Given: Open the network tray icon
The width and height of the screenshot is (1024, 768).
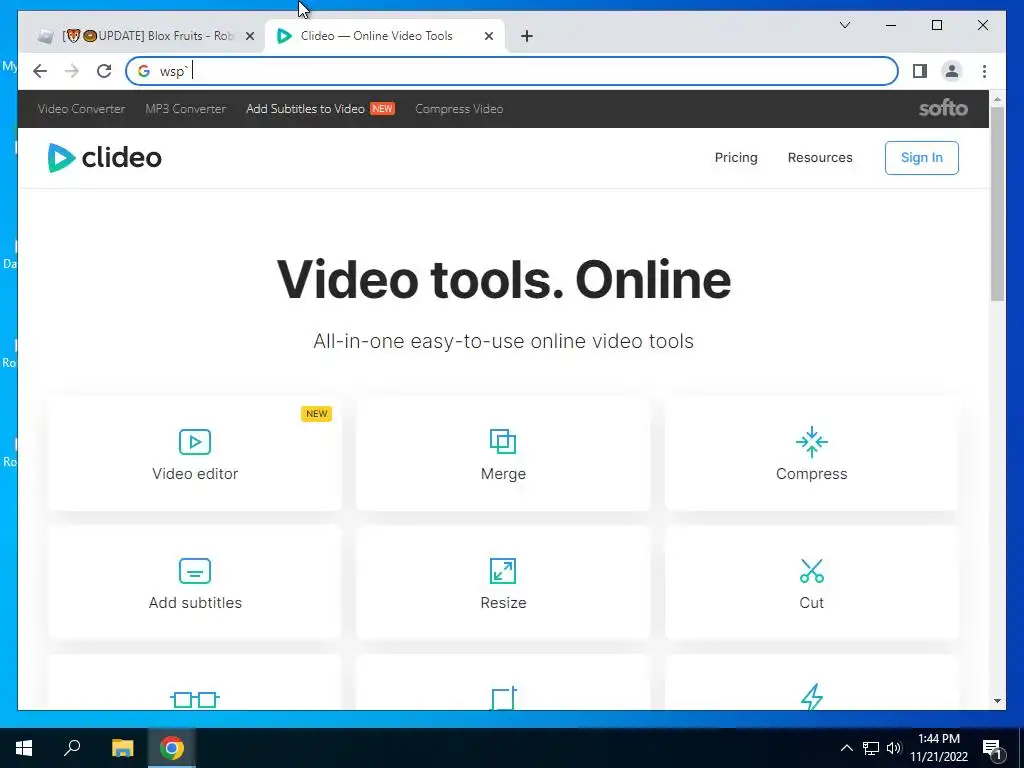Looking at the screenshot, I should (x=871, y=748).
